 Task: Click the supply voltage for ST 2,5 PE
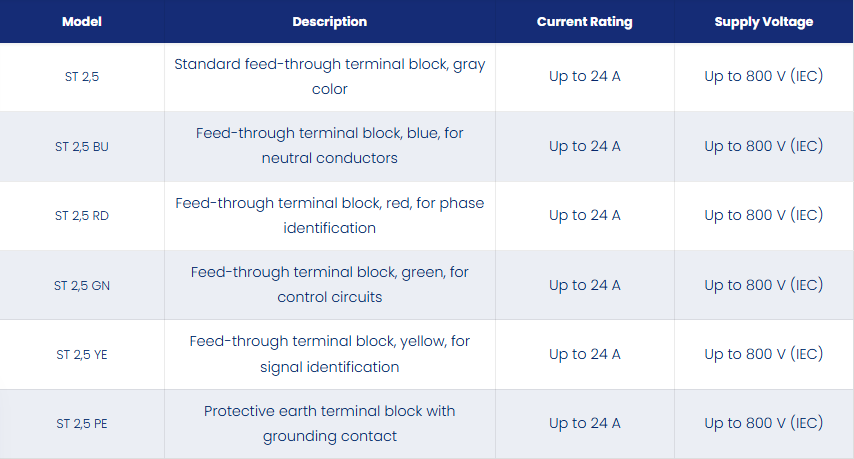coord(764,423)
